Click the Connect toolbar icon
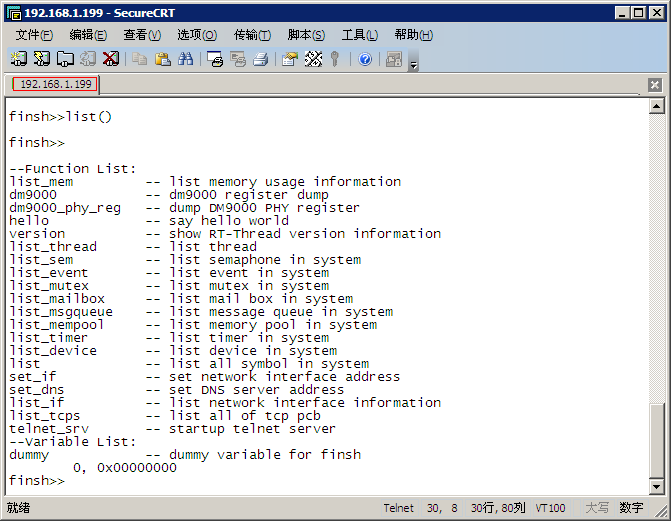Image resolution: width=671 pixels, height=521 pixels. [x=19, y=59]
